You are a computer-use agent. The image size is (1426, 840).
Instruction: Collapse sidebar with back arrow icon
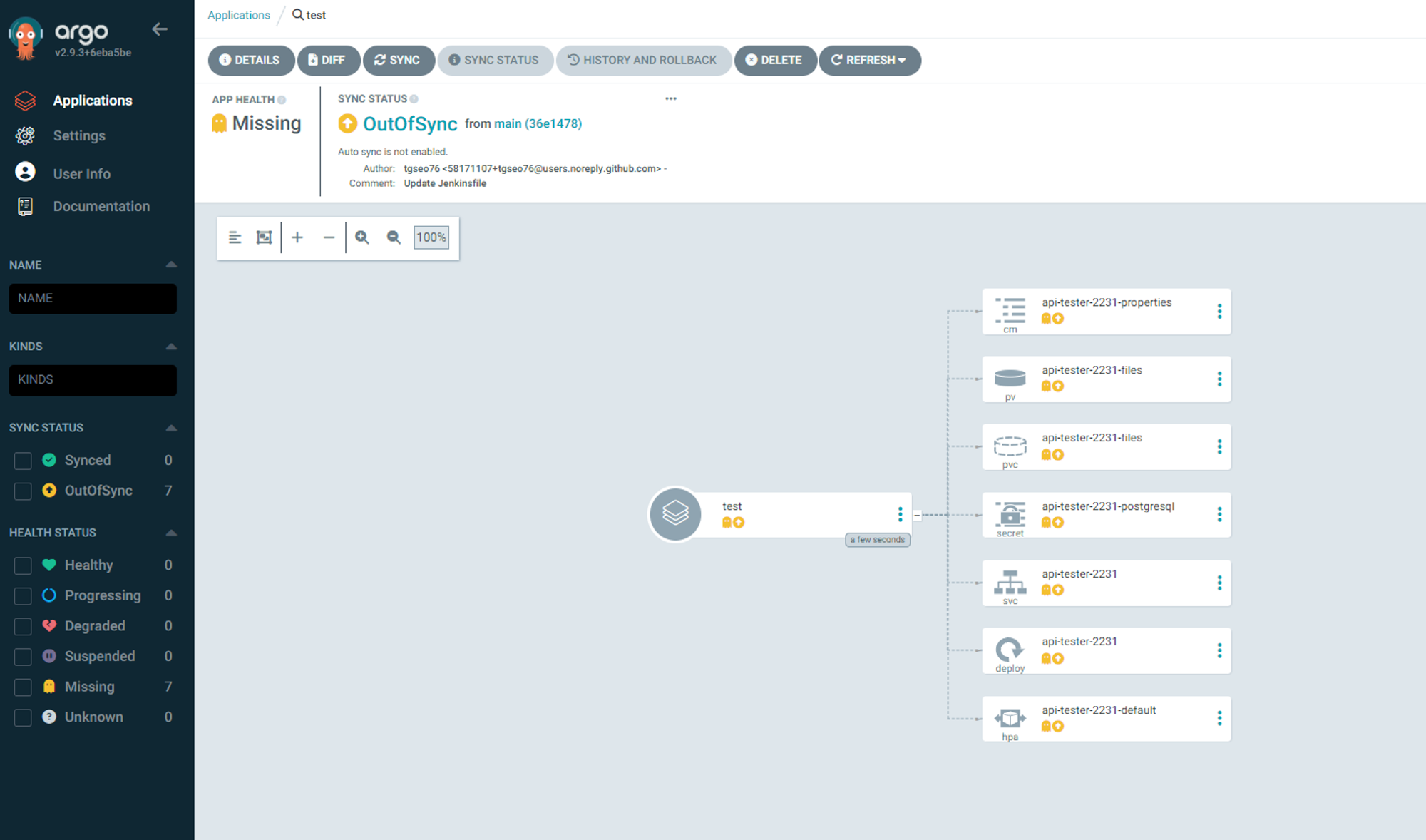coord(160,29)
